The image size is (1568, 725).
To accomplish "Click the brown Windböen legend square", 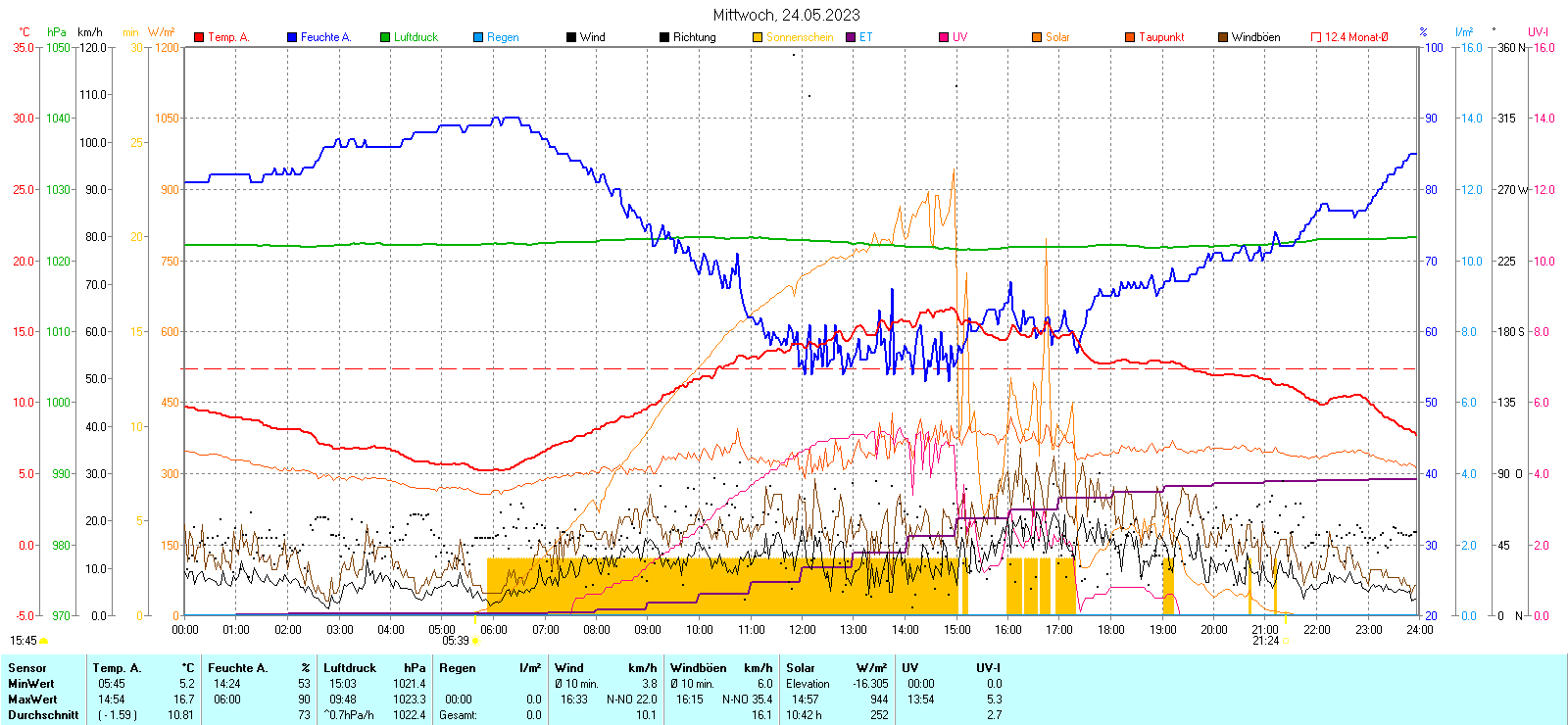I will pos(1223,37).
